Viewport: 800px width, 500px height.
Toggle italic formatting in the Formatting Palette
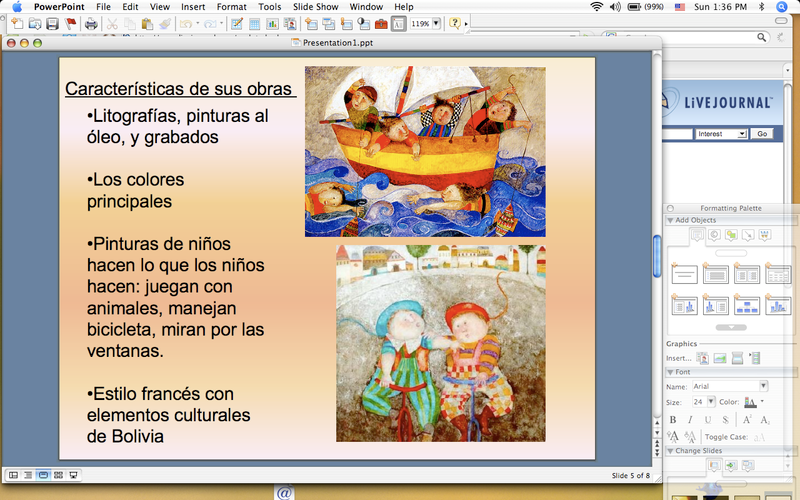pos(690,419)
